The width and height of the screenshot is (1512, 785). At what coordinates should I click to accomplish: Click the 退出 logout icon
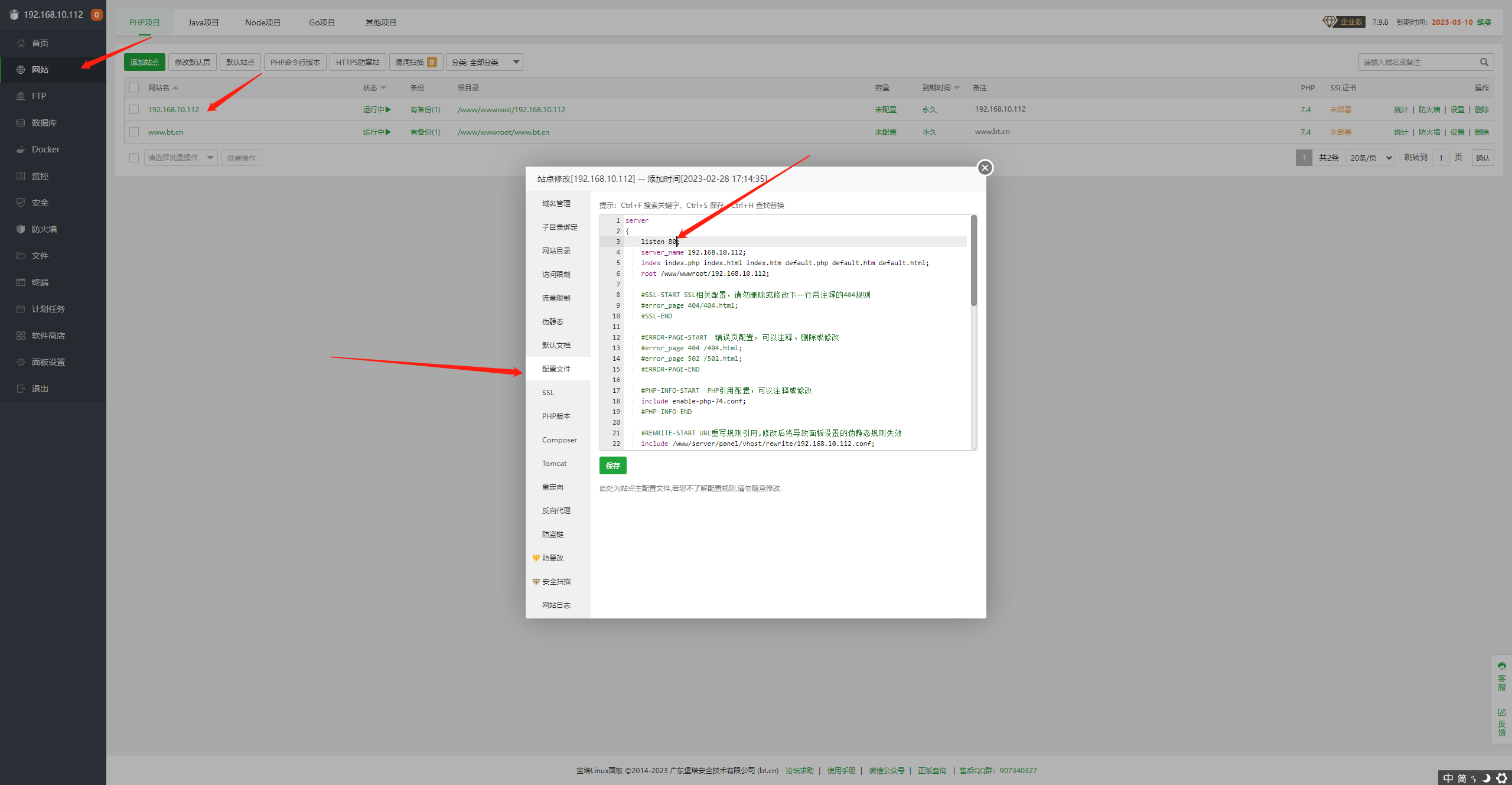point(21,389)
